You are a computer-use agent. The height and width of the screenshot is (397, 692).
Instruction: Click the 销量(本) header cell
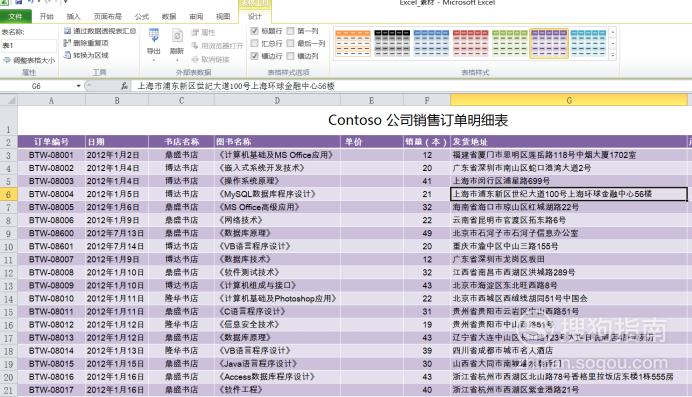click(x=426, y=142)
